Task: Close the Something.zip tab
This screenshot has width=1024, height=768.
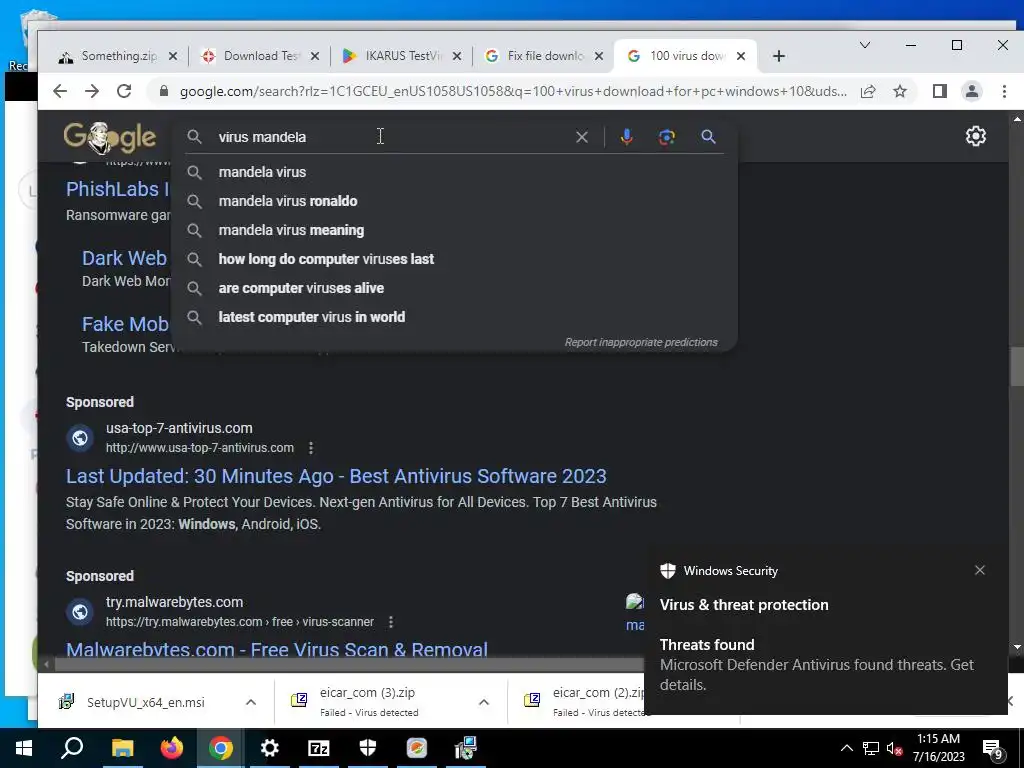Action: [172, 56]
